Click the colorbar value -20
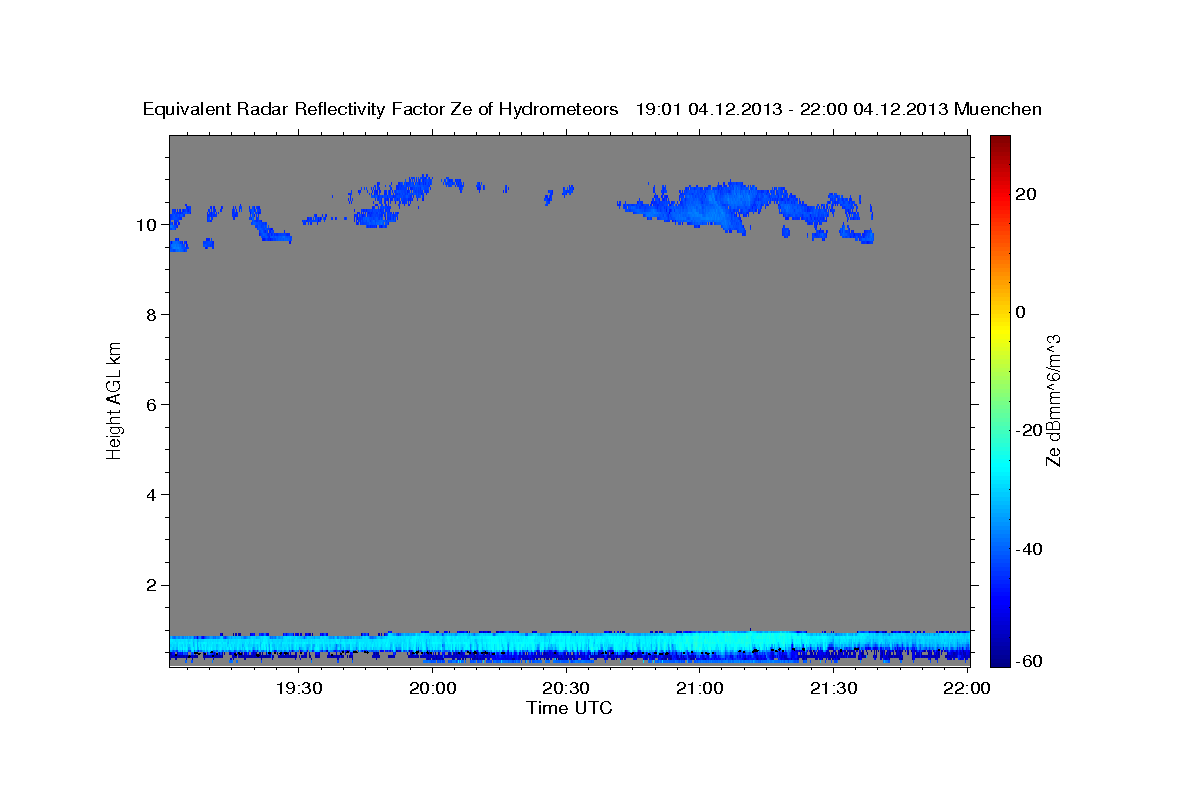 (x=1029, y=430)
